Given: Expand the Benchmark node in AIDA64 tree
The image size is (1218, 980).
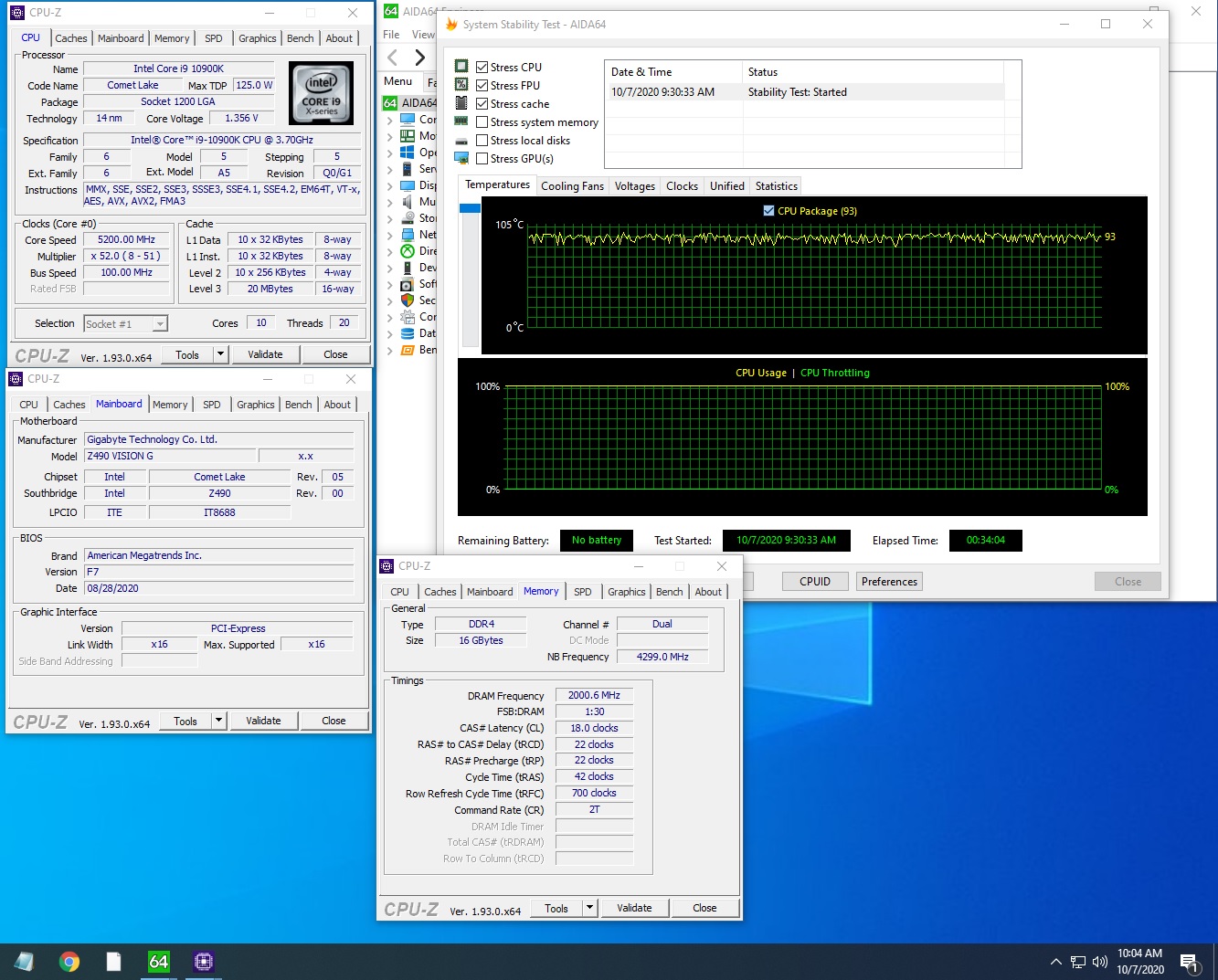Looking at the screenshot, I should [390, 350].
